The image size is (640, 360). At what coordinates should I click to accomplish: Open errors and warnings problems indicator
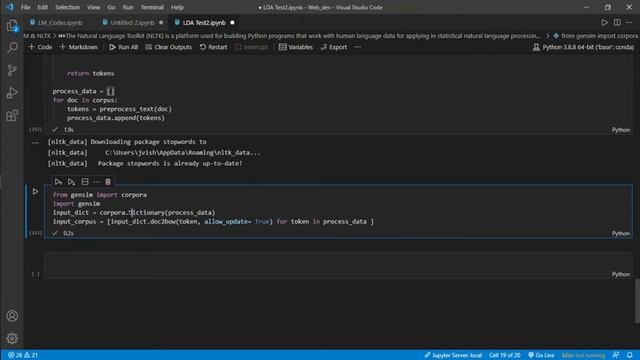click(23, 355)
